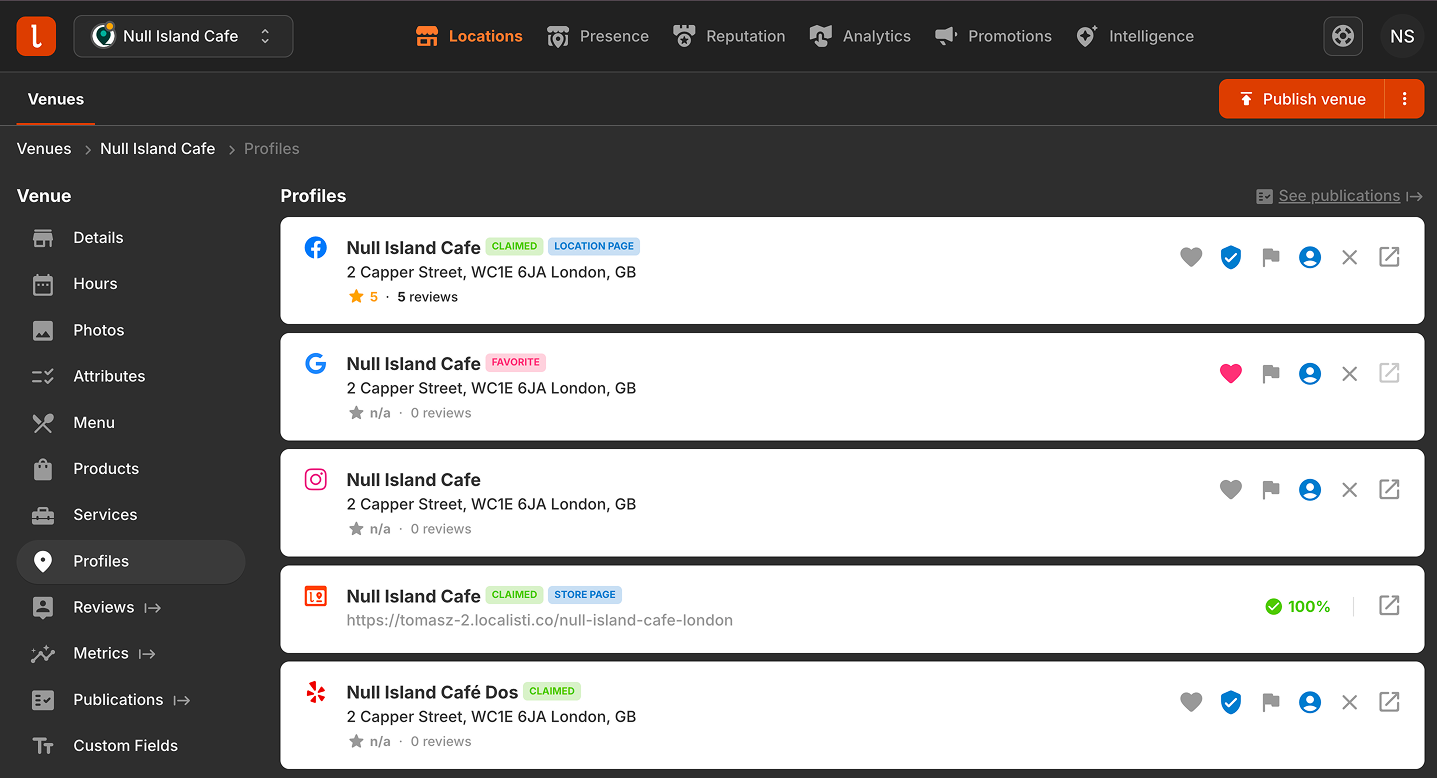Open the Locations section
The image size is (1437, 778).
pos(469,36)
